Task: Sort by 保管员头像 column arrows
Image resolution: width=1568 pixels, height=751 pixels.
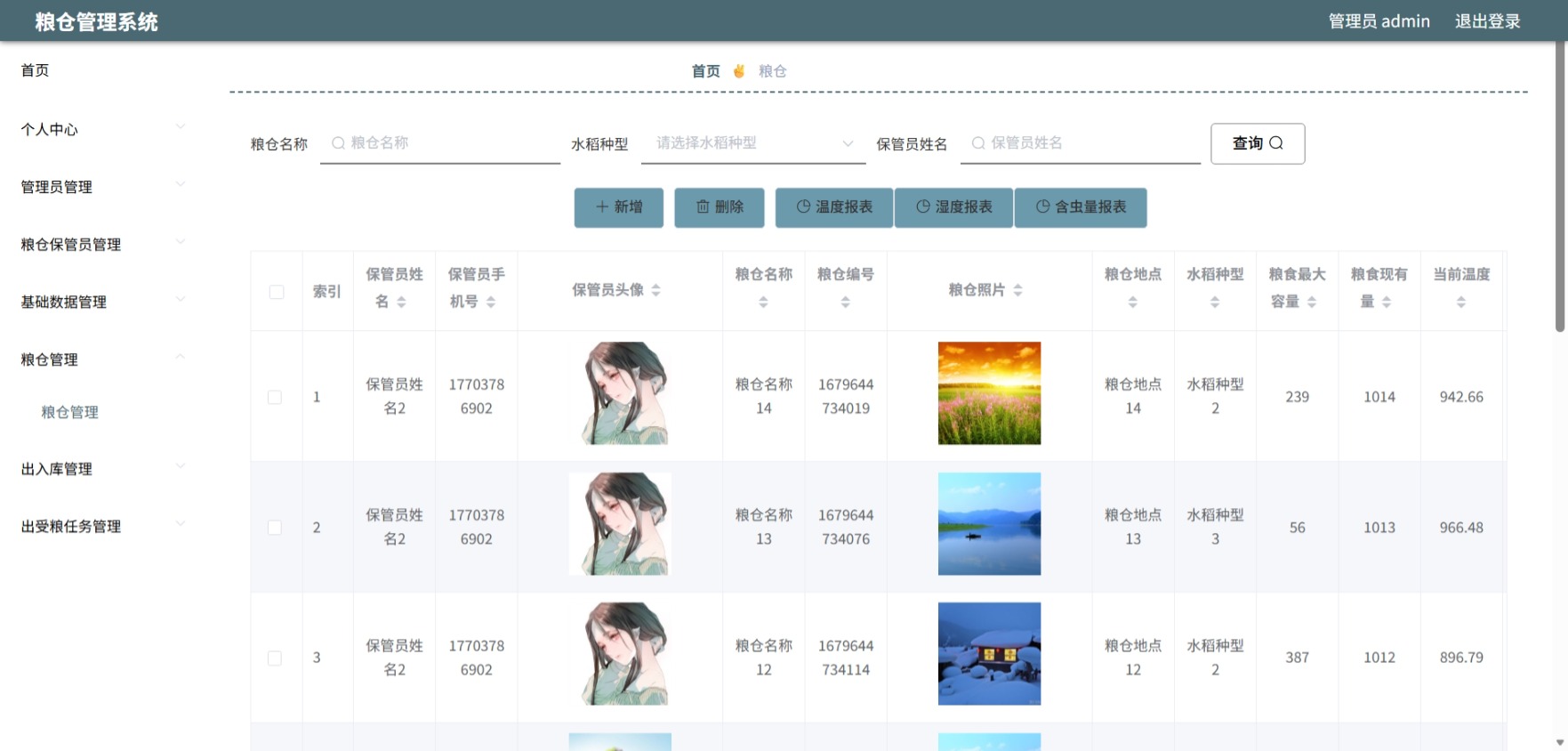Action: 655,290
